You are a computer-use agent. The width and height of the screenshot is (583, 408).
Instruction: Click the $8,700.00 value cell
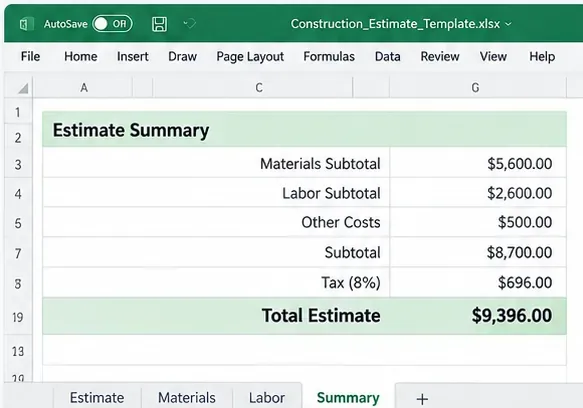(478, 253)
